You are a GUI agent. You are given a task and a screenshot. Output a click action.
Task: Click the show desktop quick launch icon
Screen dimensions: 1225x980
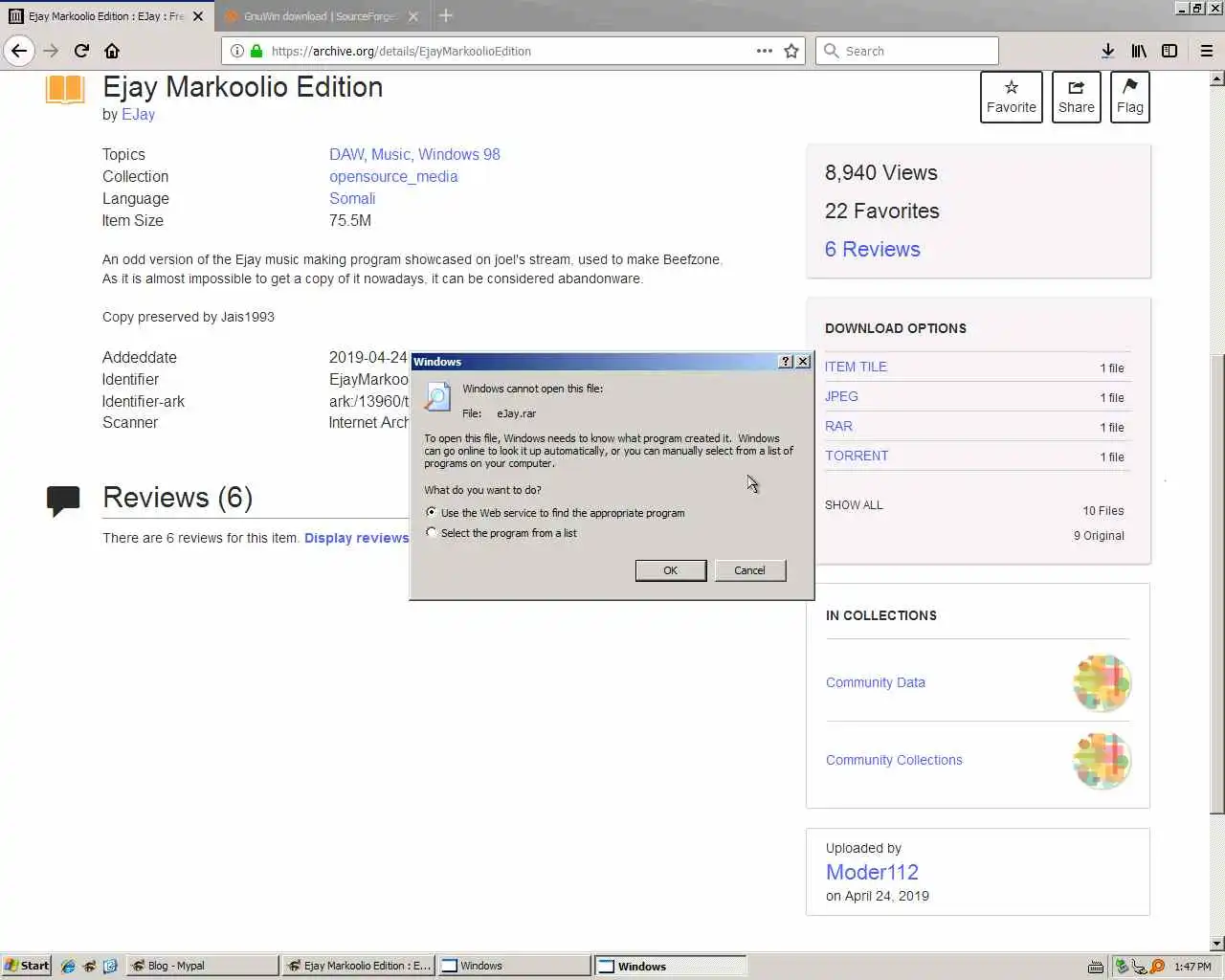(x=110, y=967)
